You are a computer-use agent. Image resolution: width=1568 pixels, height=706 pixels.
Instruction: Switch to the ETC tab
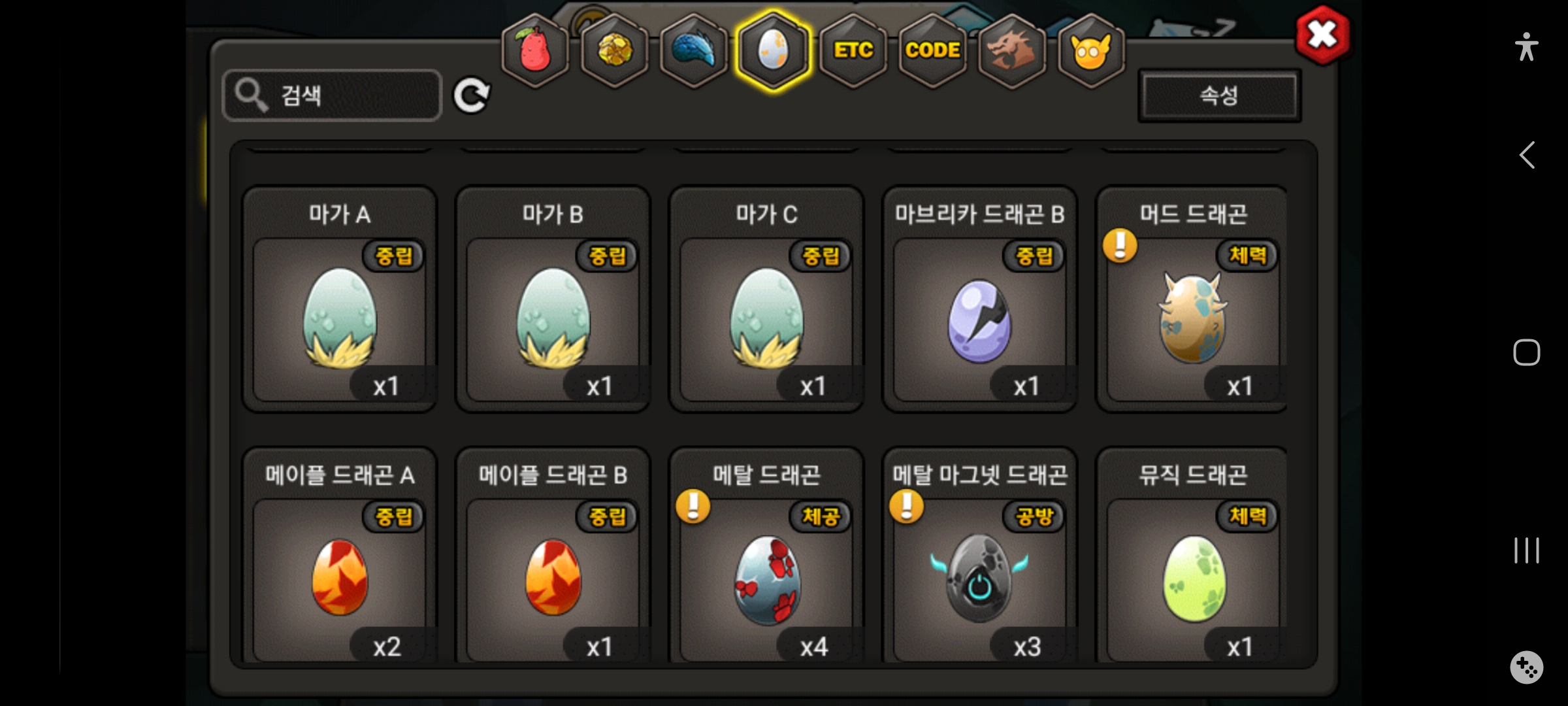pos(853,50)
